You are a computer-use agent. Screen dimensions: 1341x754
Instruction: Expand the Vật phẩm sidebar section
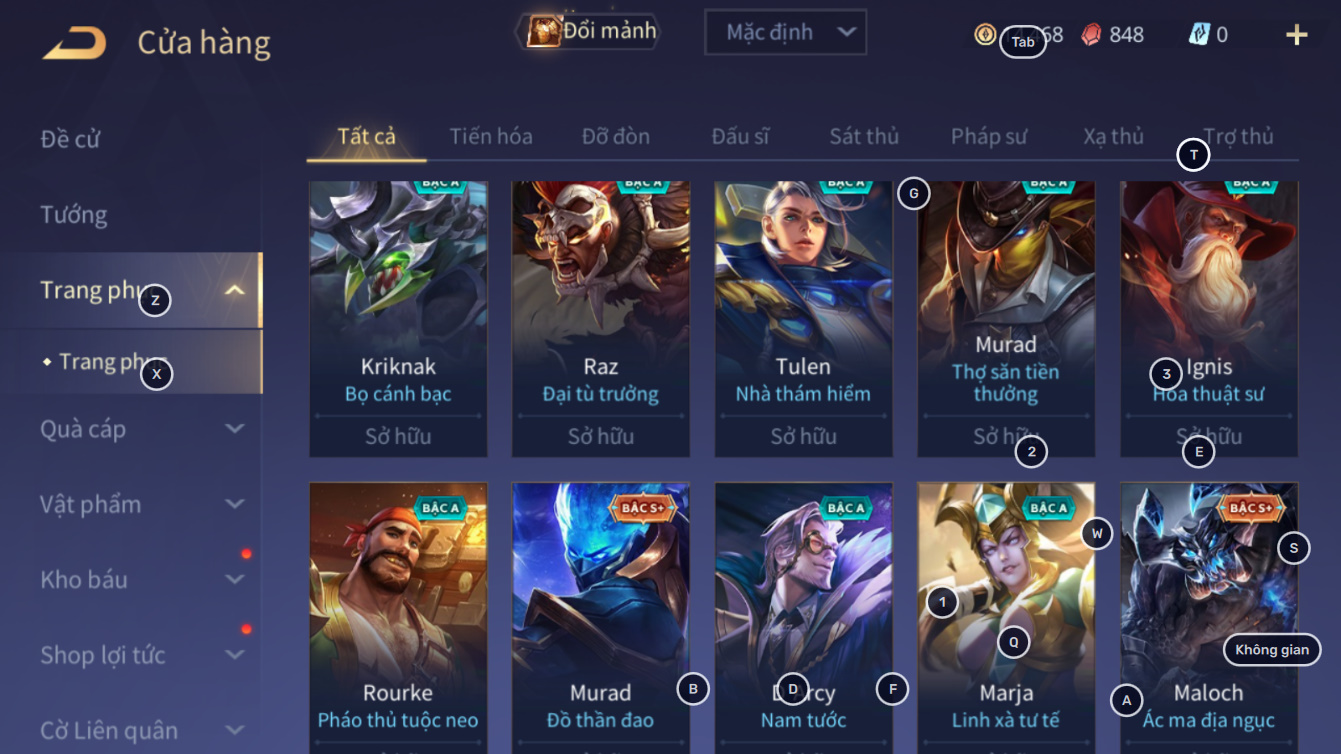pos(235,504)
